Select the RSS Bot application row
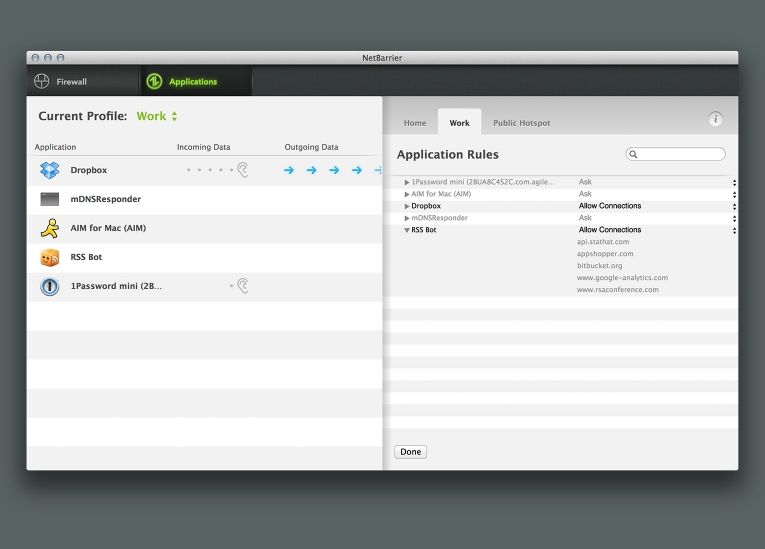765x549 pixels. pyautogui.click(x=205, y=257)
